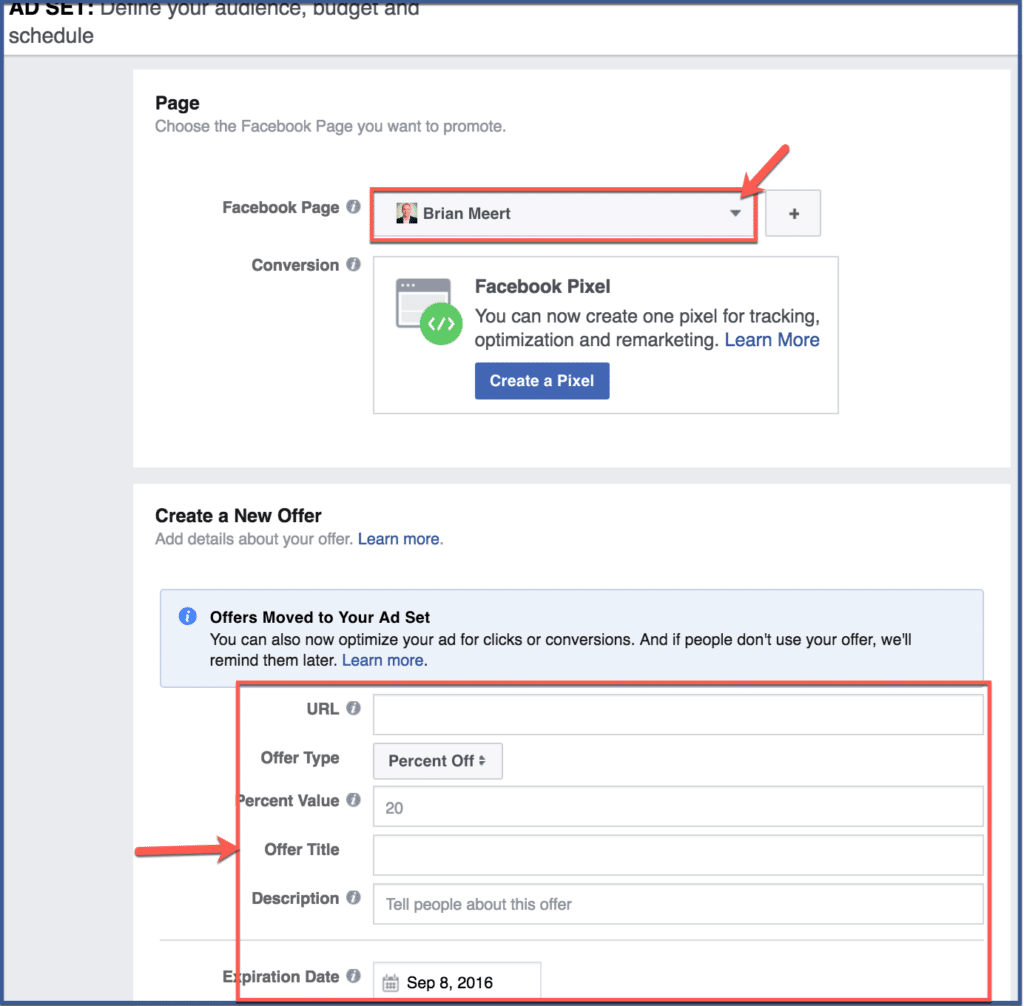Click into the Offer Title input field
1024x1006 pixels.
678,855
